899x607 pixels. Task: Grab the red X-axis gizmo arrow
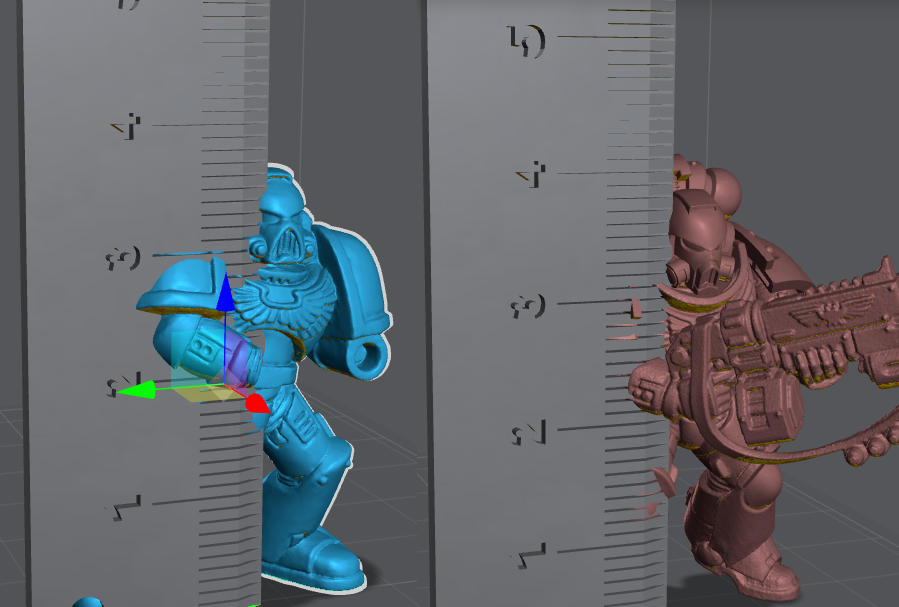[258, 403]
